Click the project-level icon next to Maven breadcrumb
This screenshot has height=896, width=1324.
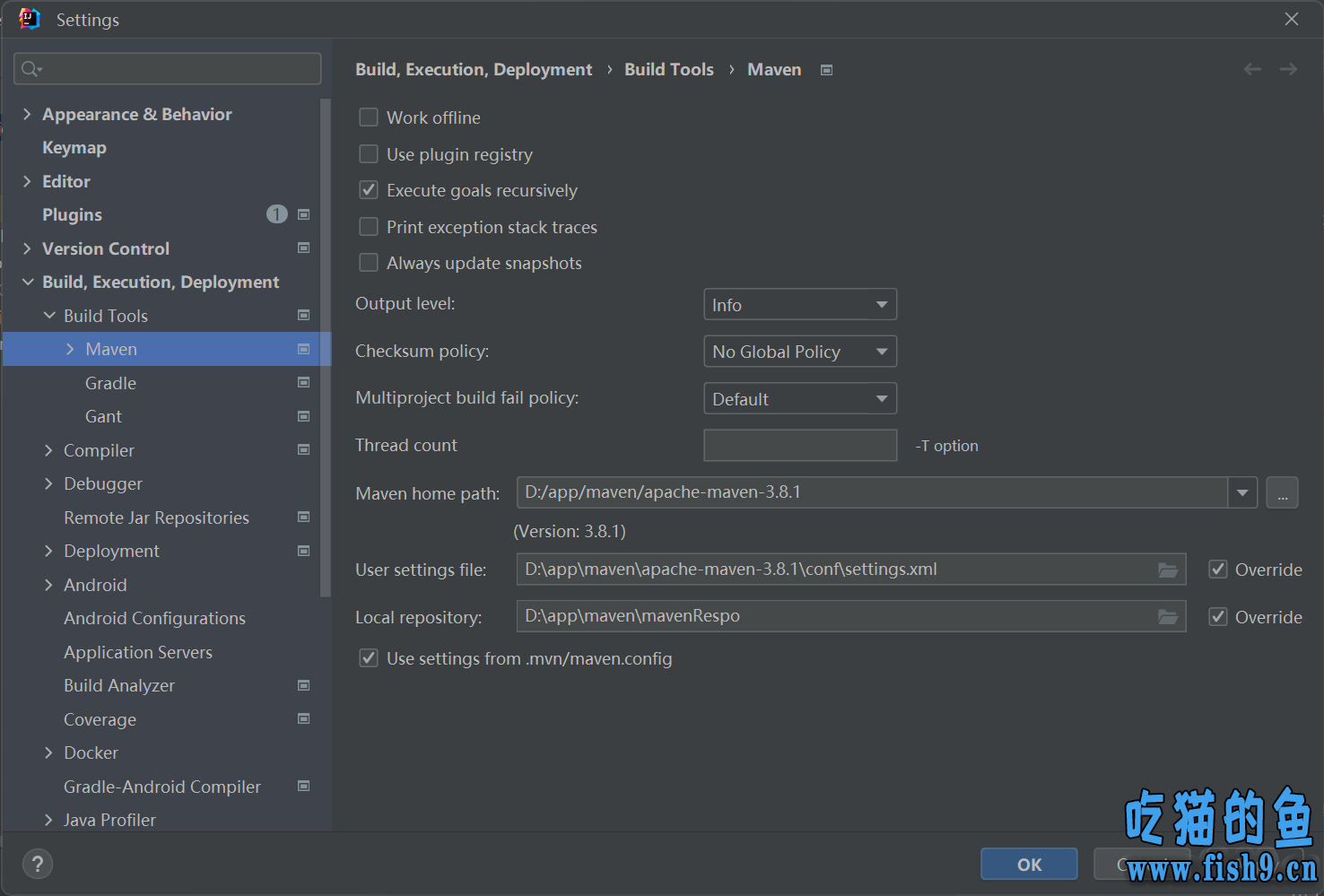point(827,70)
